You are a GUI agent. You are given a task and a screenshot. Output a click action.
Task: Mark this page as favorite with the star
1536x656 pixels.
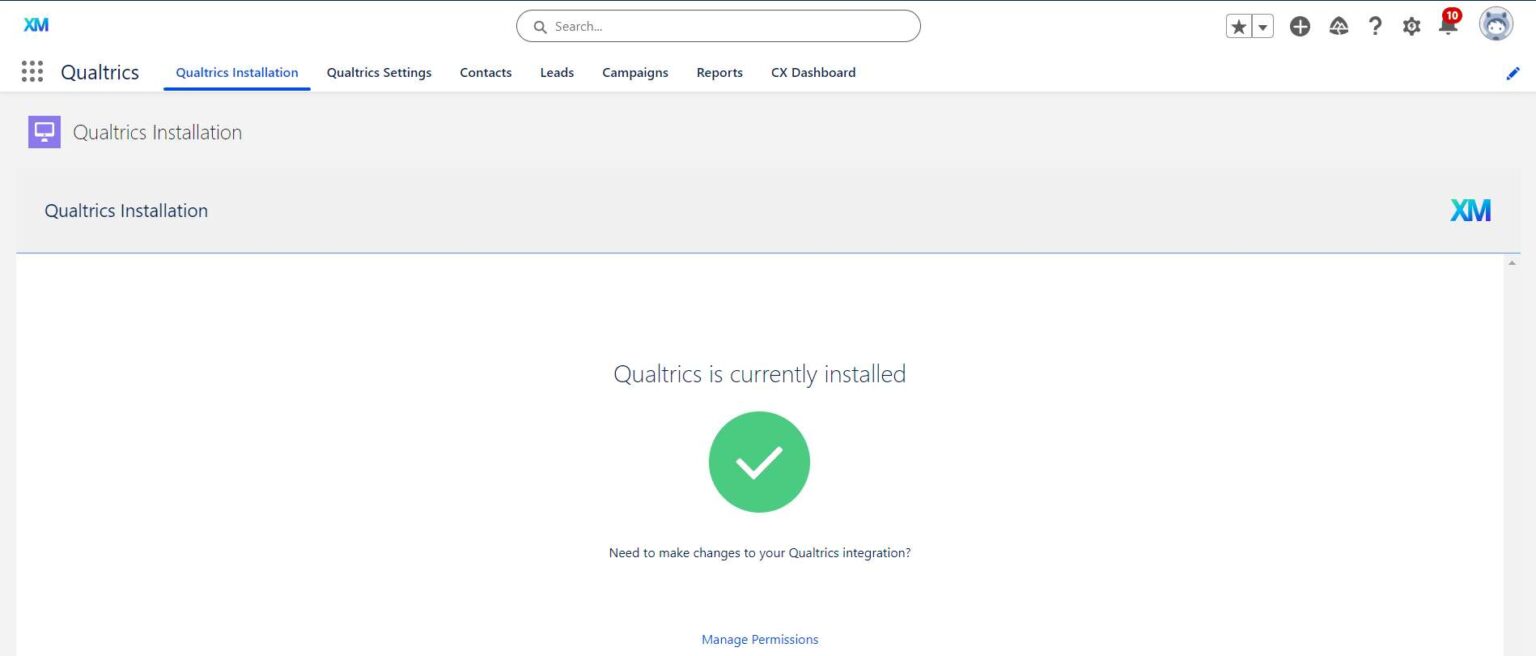[1238, 24]
